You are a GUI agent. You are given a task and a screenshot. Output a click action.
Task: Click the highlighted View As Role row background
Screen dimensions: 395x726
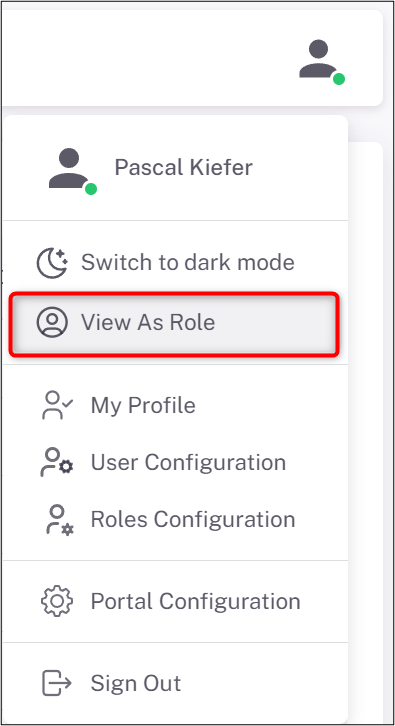(174, 323)
